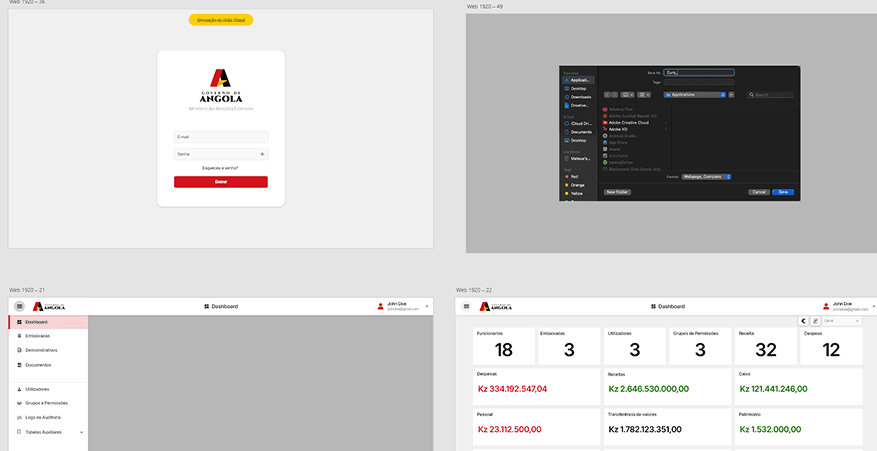Click the E-mail input field
The image size is (877, 451).
coord(220,137)
